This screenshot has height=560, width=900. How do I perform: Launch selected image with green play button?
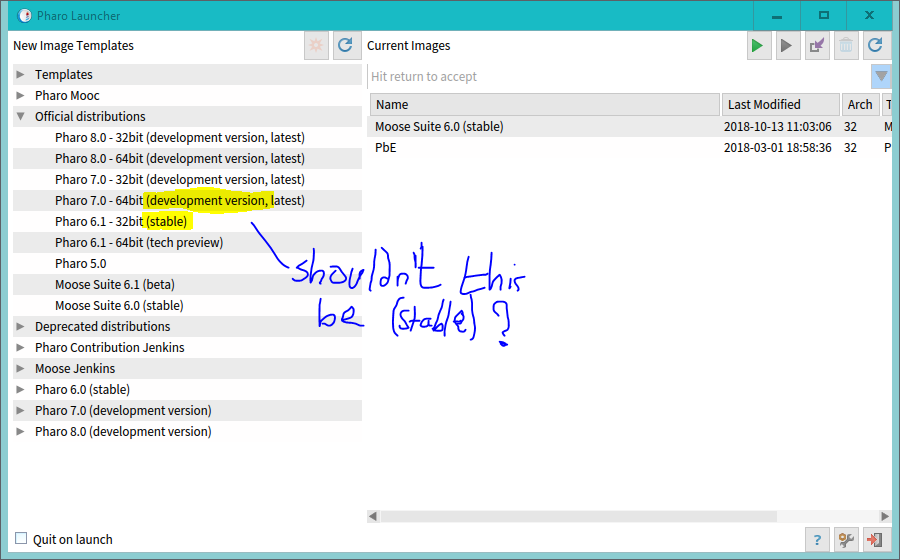[758, 45]
